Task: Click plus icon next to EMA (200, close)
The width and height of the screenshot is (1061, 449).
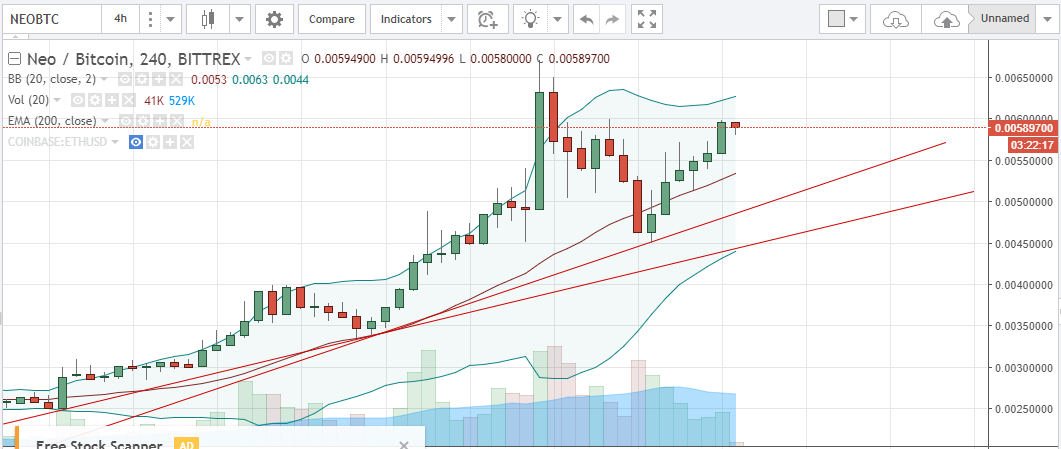Action: coord(160,121)
